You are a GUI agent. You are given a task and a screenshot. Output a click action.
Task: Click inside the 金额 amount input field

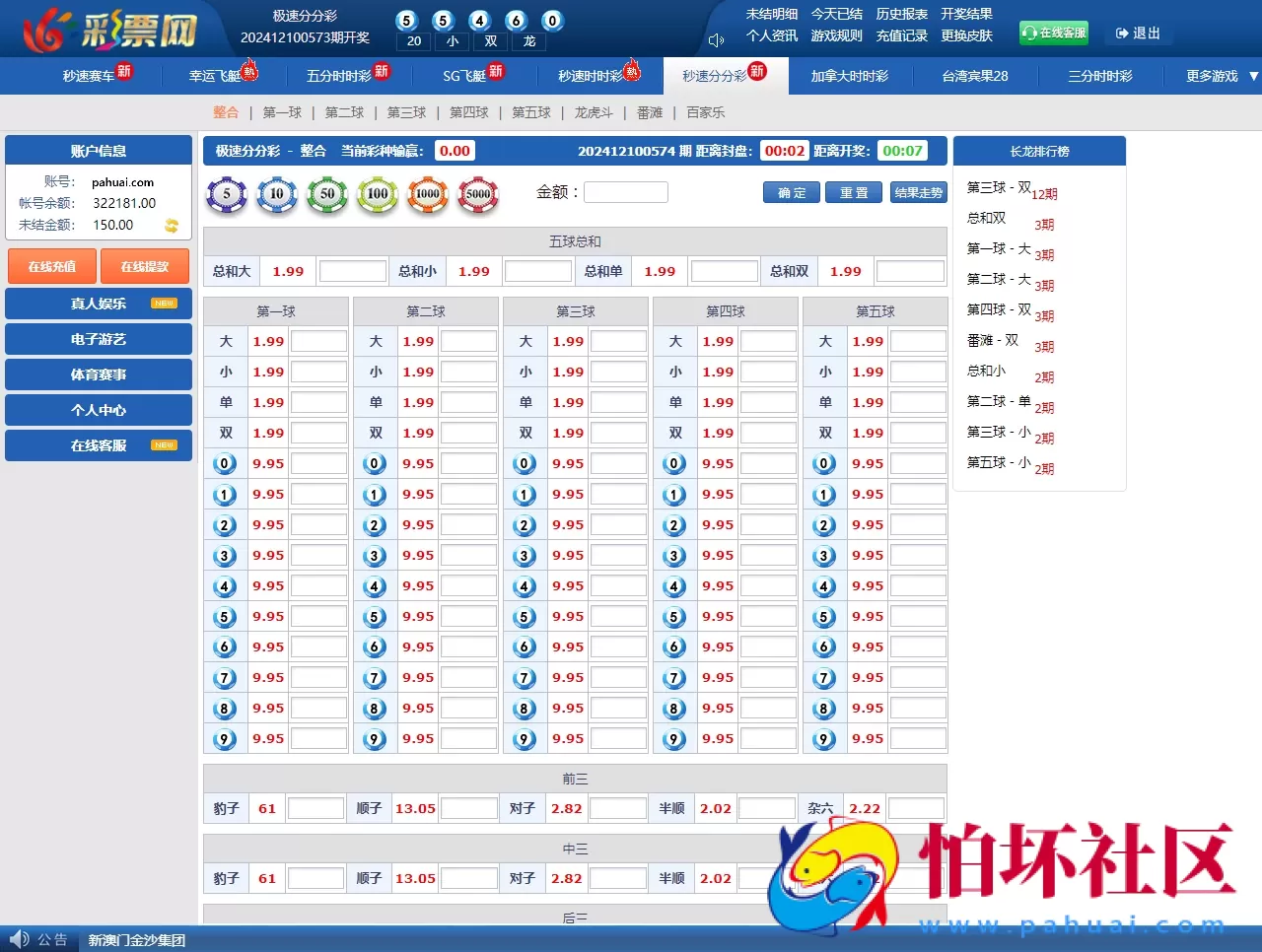626,191
